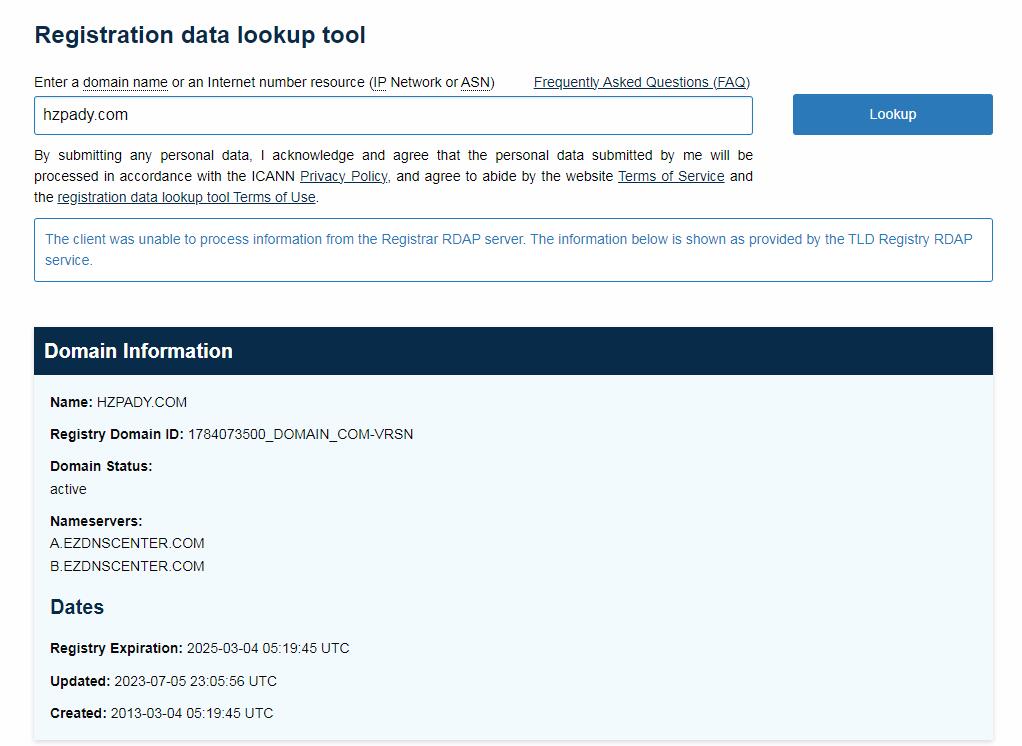This screenshot has height=746, width=1022.
Task: Click nameserver B.EZDNSCENTER.COM
Action: coord(127,566)
